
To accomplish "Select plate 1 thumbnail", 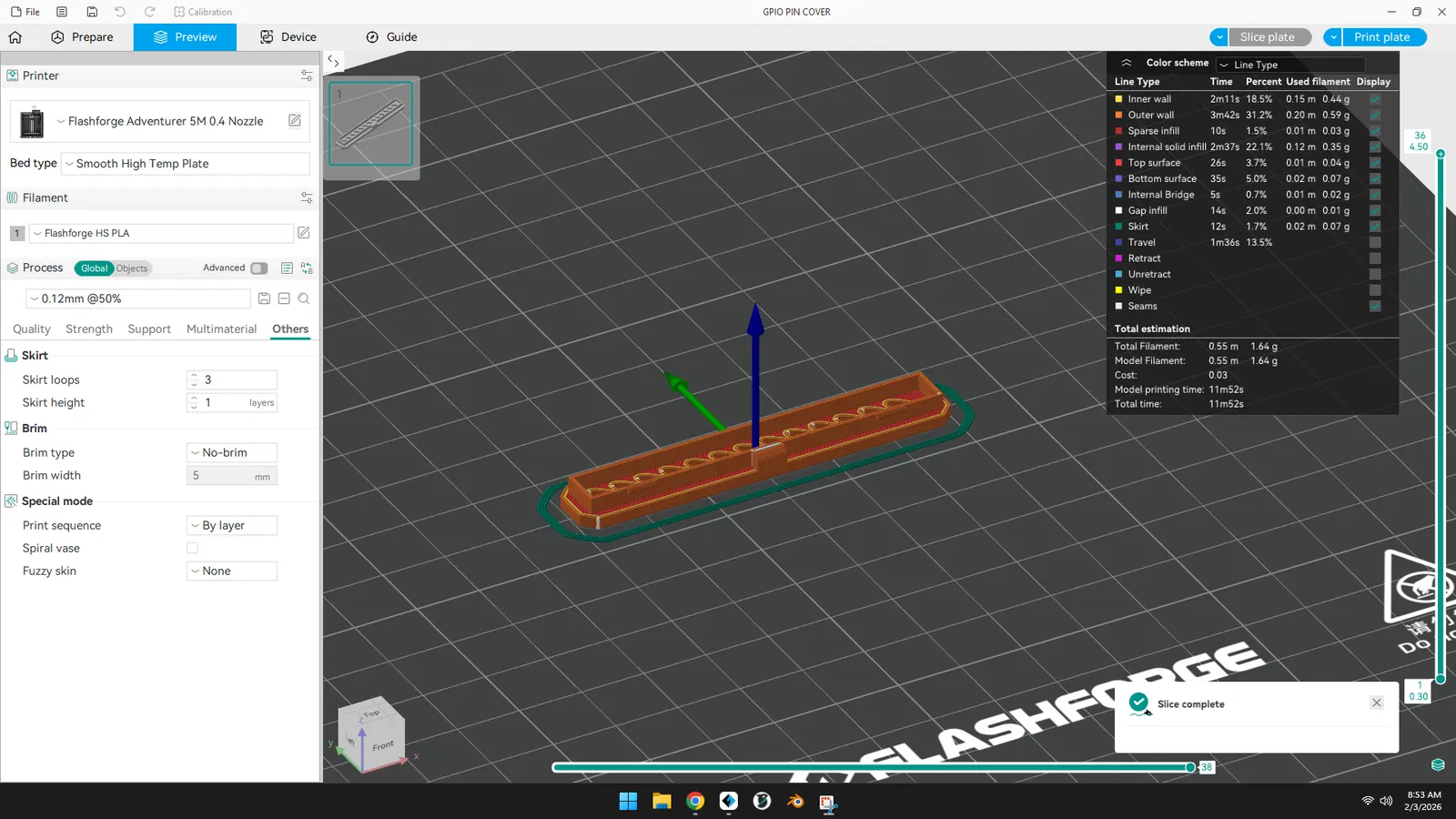I will pyautogui.click(x=370, y=124).
